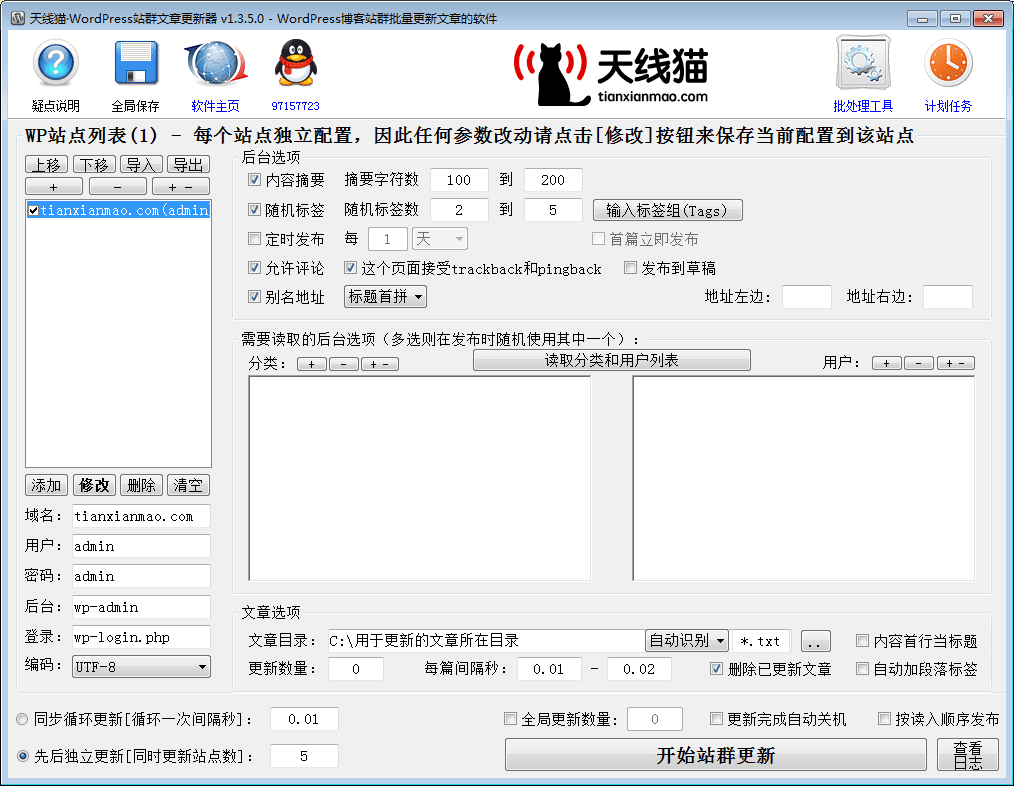Viewport: 1014px width, 786px height.
Task: Click 读取分类和用户列表 button
Action: [612, 360]
